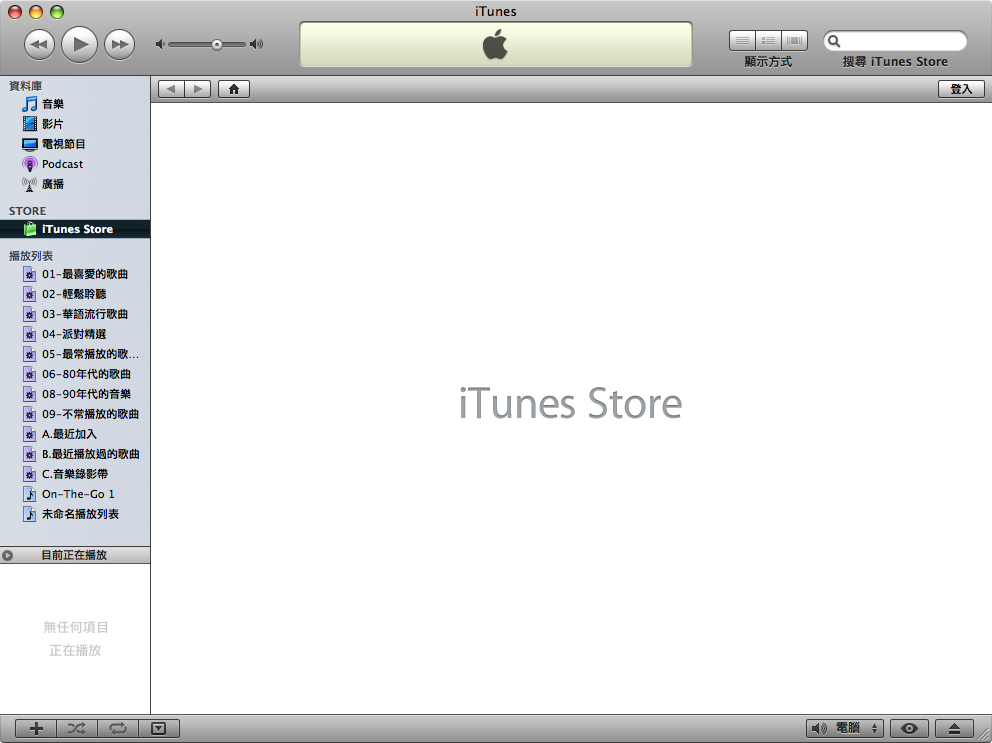Open playlist 02-輕鬆聆聽
This screenshot has width=992, height=743.
(x=75, y=294)
